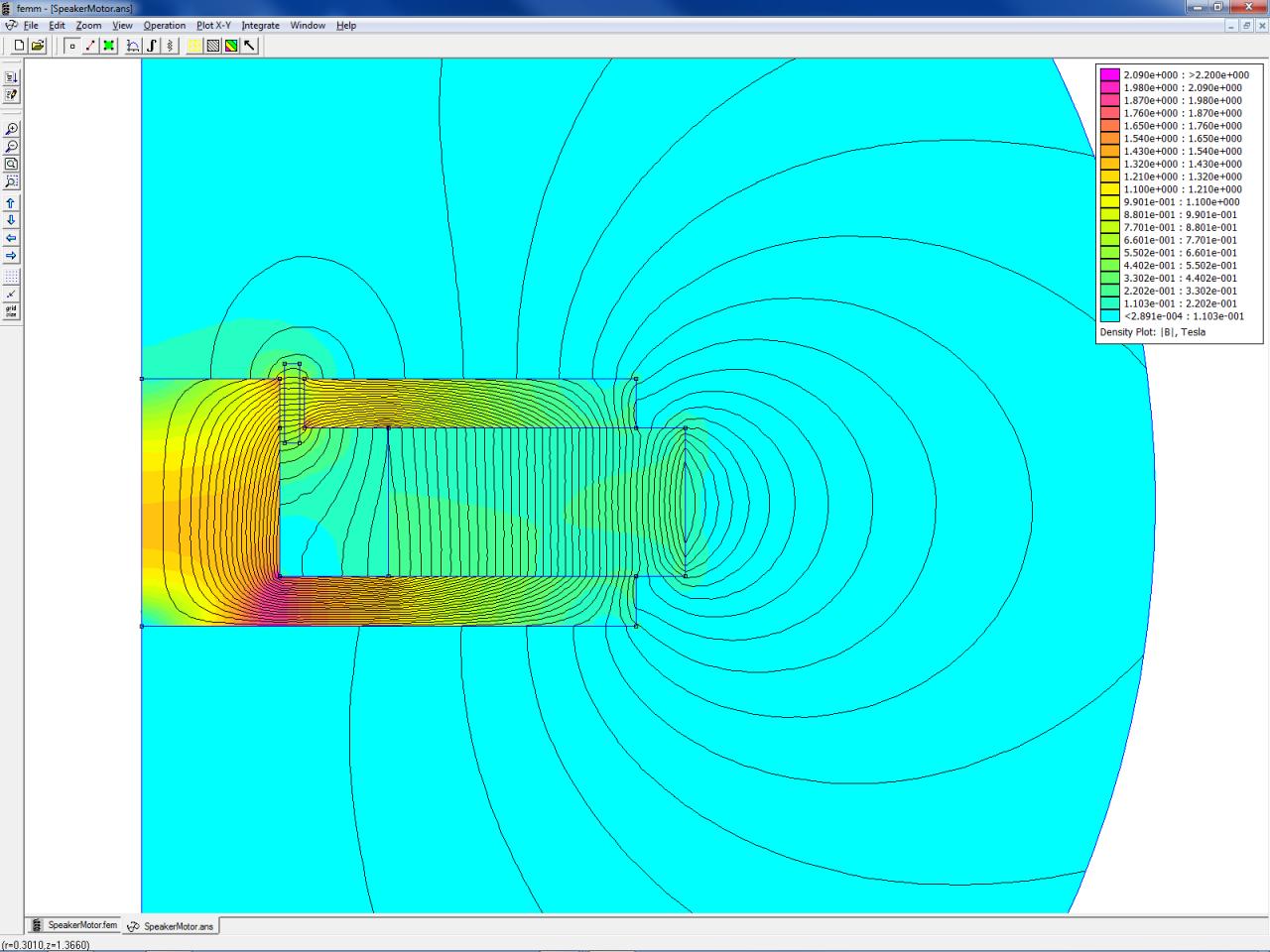Image resolution: width=1270 pixels, height=952 pixels.
Task: Click the Open file folder icon
Action: coord(38,46)
